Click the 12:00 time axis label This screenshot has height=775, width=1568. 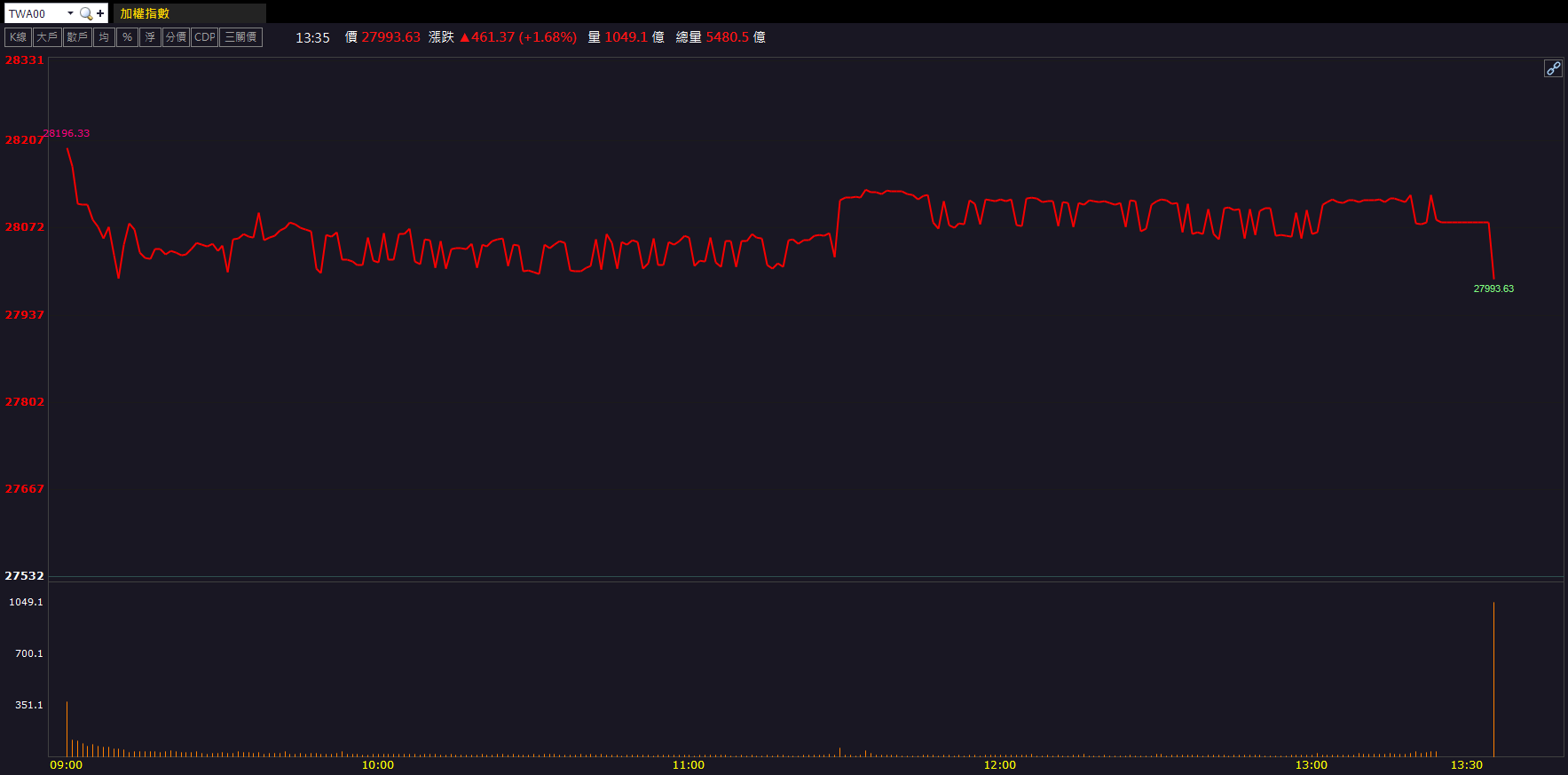(x=1000, y=765)
